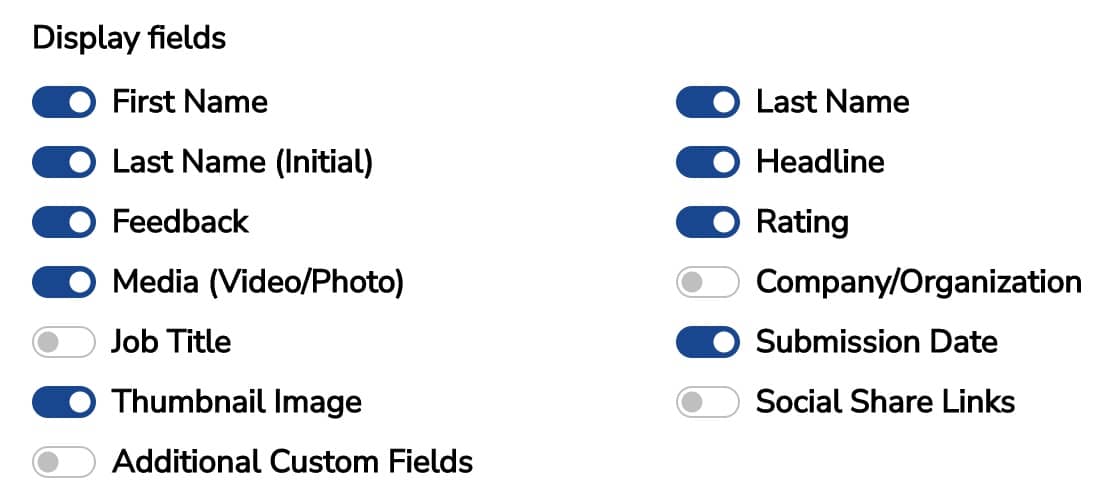Enable the Company/Organization toggle
The height and width of the screenshot is (504, 1112).
(x=708, y=282)
